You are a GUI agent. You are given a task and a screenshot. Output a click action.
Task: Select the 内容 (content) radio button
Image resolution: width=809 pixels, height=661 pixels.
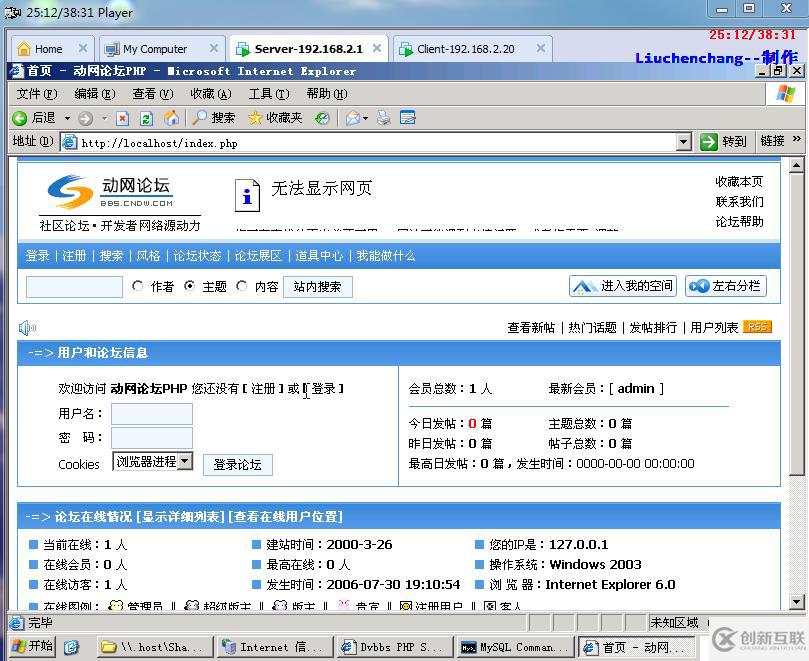[x=241, y=285]
